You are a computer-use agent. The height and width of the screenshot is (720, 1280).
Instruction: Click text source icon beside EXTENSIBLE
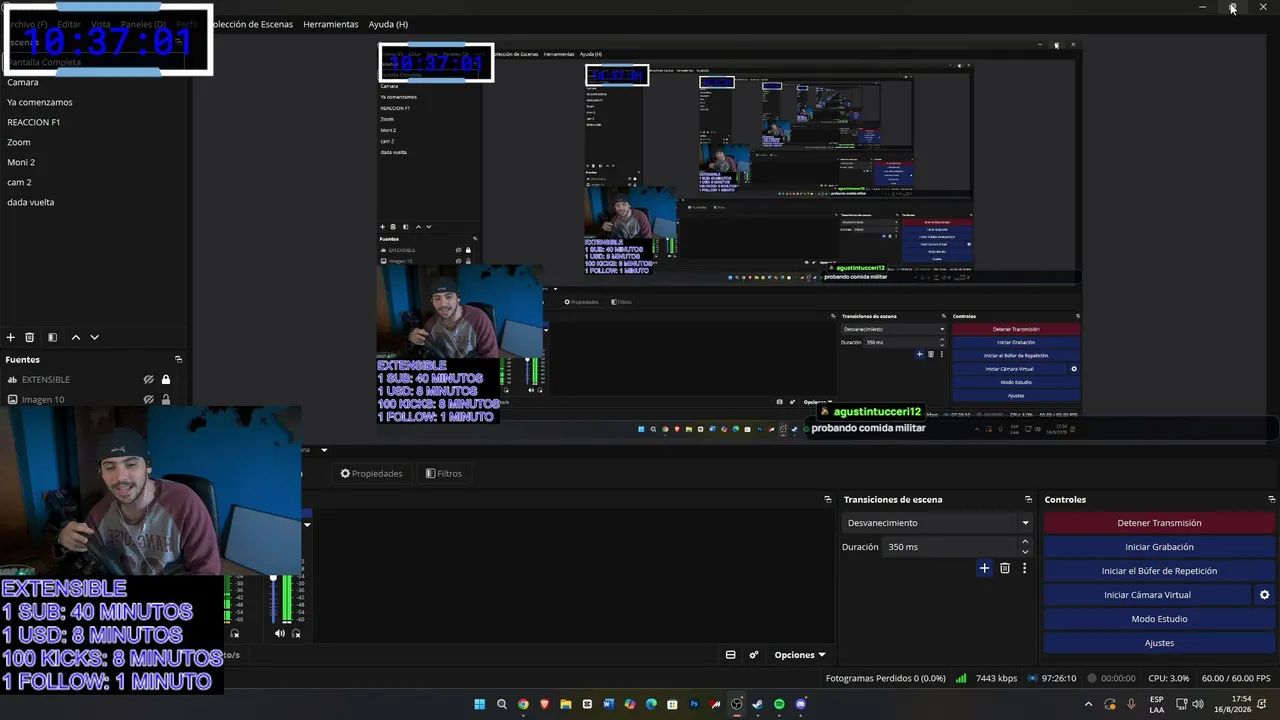pos(12,380)
